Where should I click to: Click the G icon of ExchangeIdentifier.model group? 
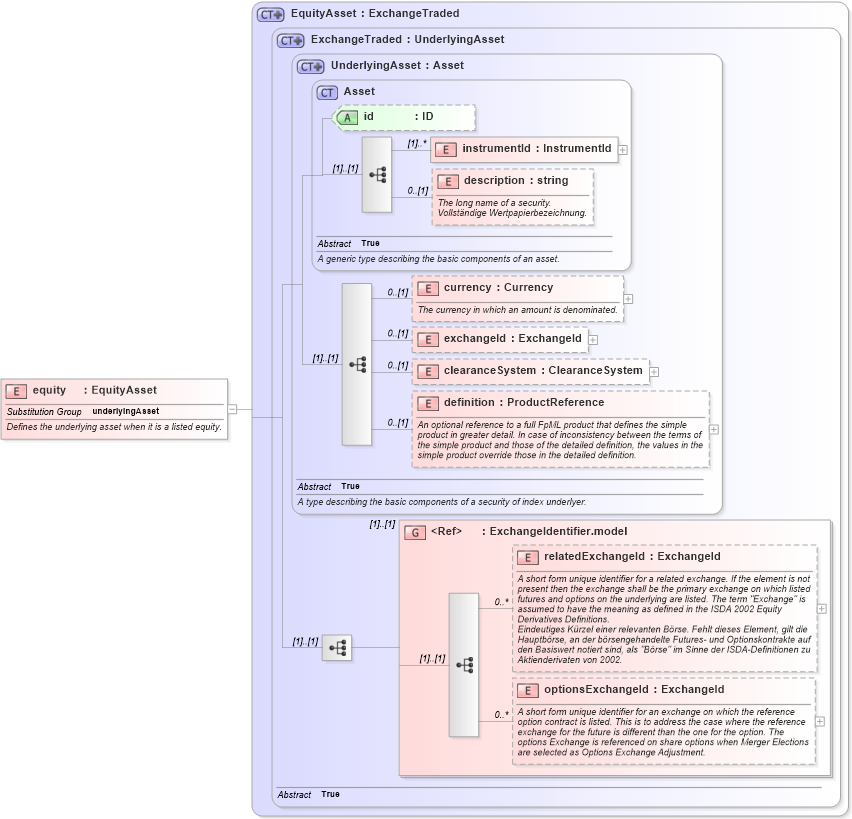pos(417,531)
